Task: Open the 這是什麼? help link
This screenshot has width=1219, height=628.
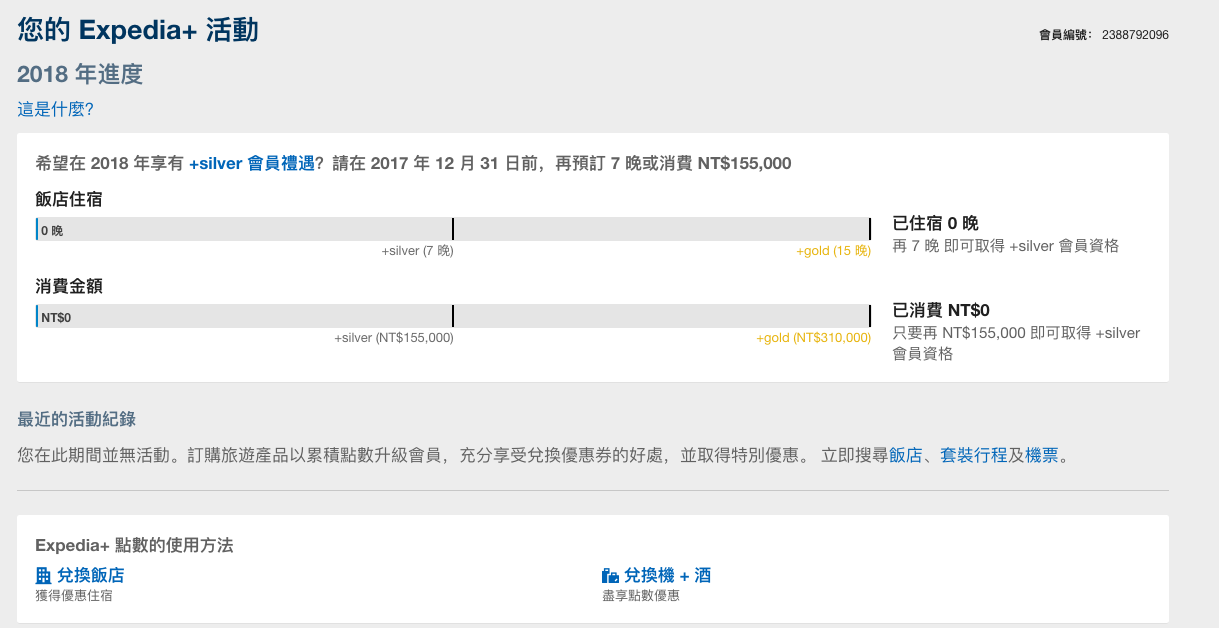Action: pos(56,109)
